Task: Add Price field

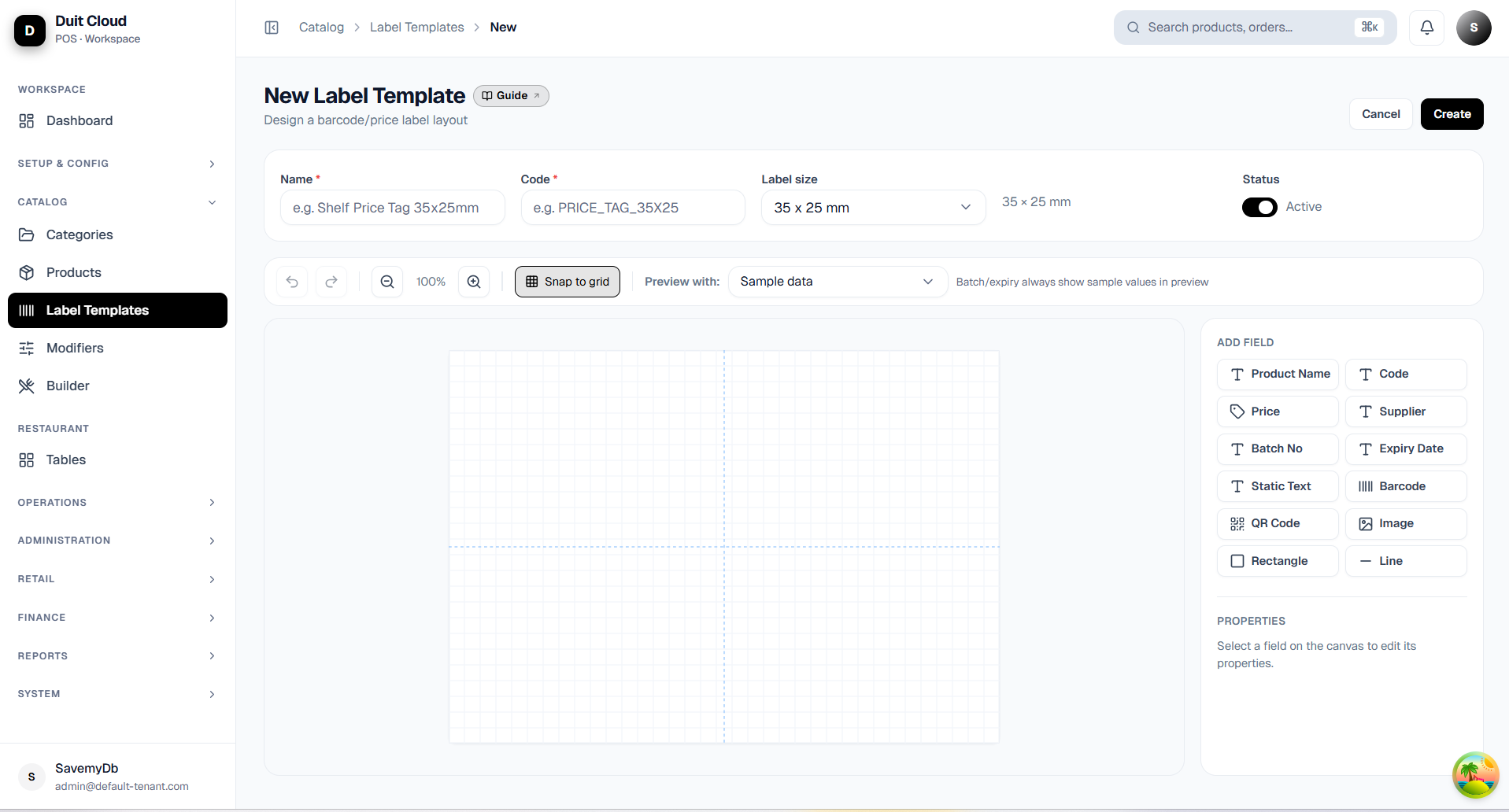Action: click(x=1278, y=412)
